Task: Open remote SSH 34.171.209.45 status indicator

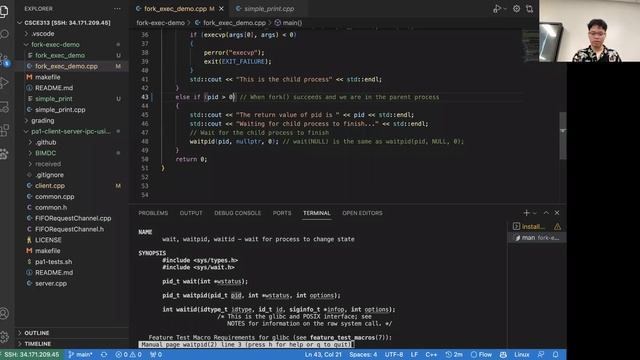Action: pos(32,355)
